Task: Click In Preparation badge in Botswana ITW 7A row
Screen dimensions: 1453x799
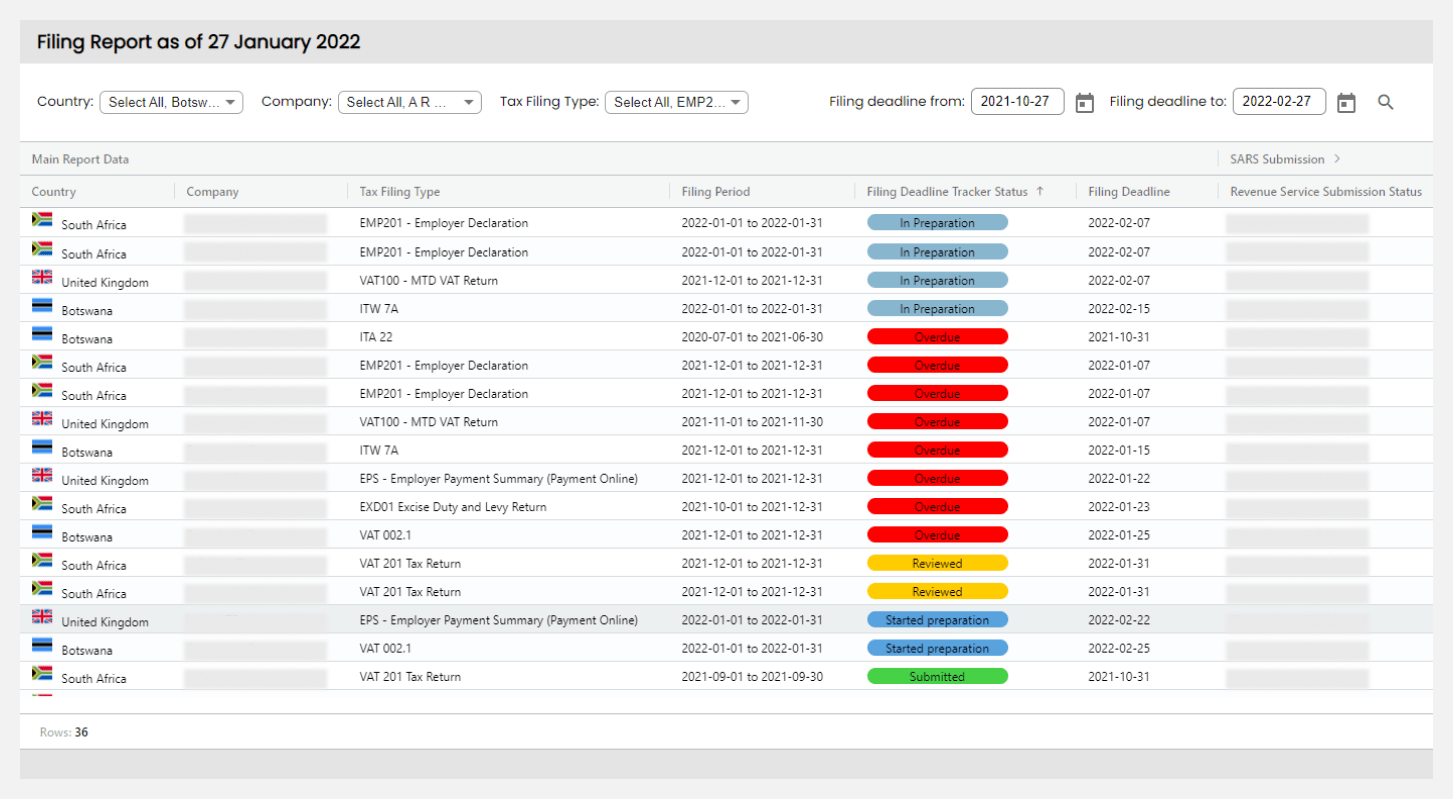Action: pyautogui.click(x=937, y=308)
